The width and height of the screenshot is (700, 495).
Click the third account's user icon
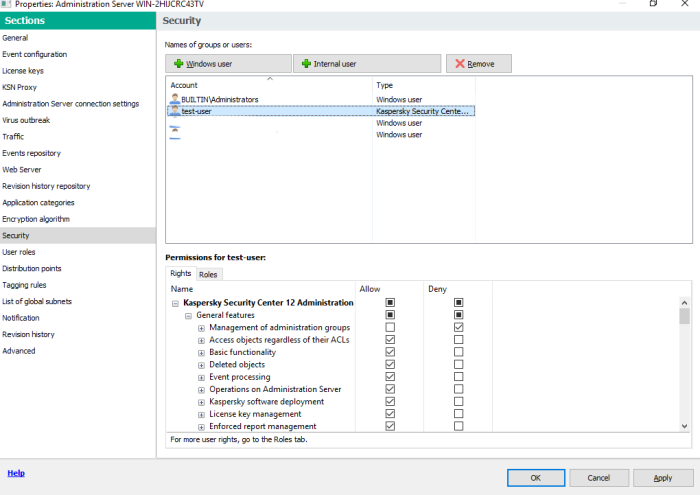click(x=175, y=124)
